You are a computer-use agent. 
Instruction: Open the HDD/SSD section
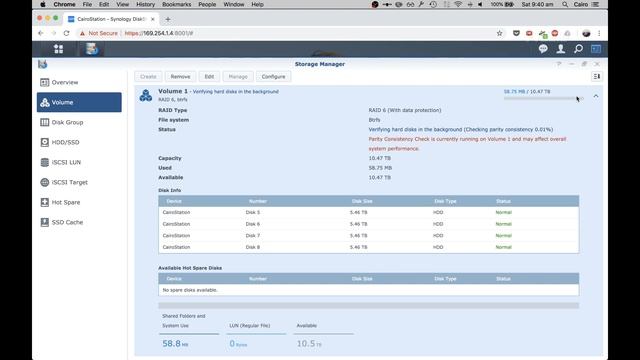point(79,142)
